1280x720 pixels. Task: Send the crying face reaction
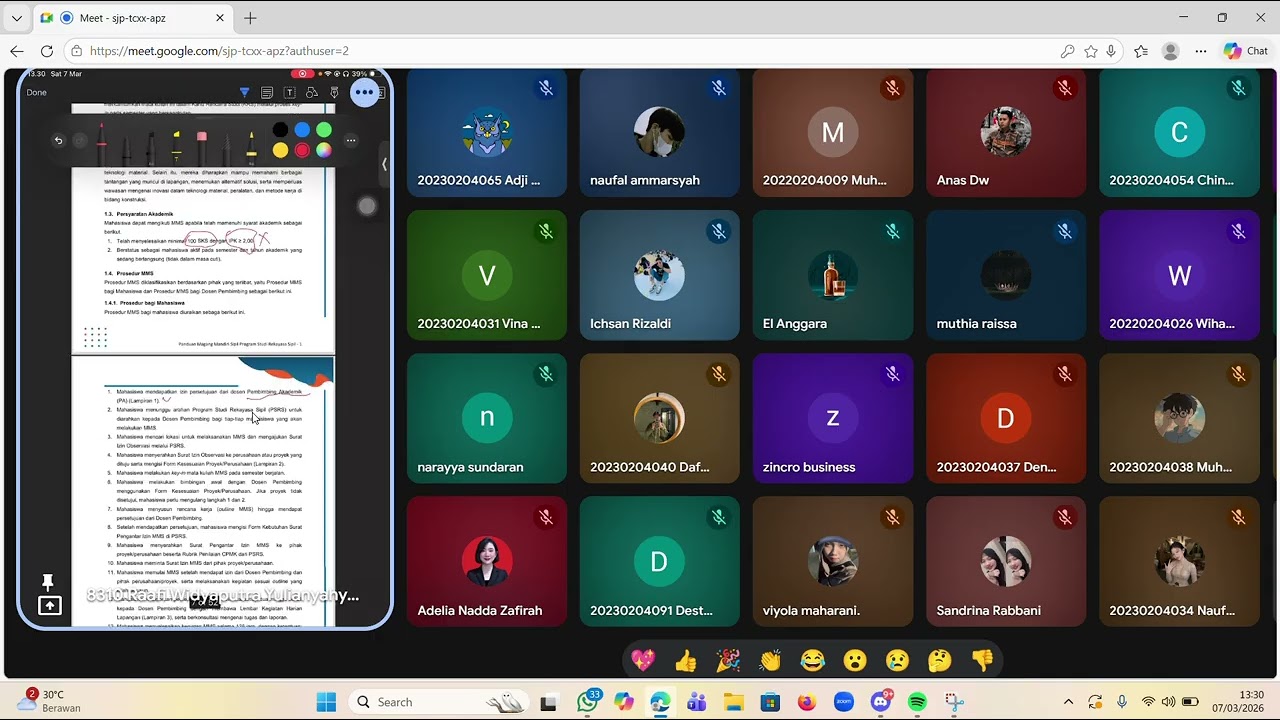pos(898,660)
